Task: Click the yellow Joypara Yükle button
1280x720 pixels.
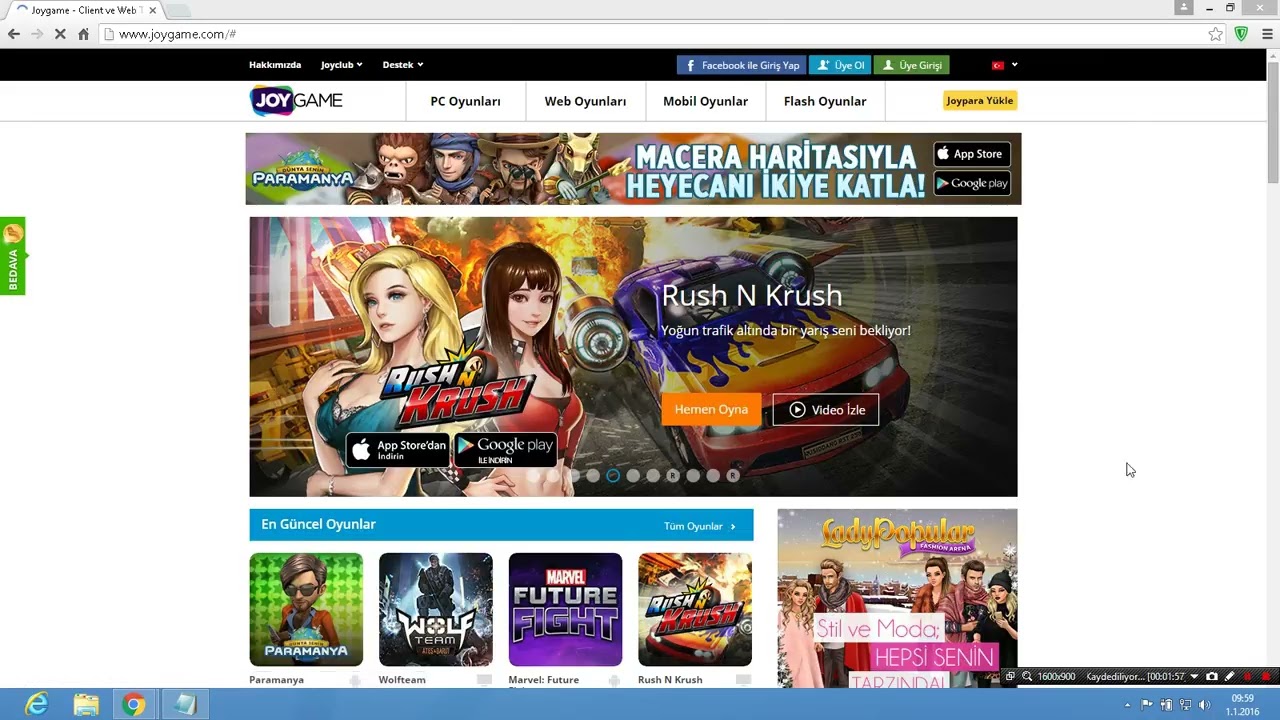Action: (980, 100)
